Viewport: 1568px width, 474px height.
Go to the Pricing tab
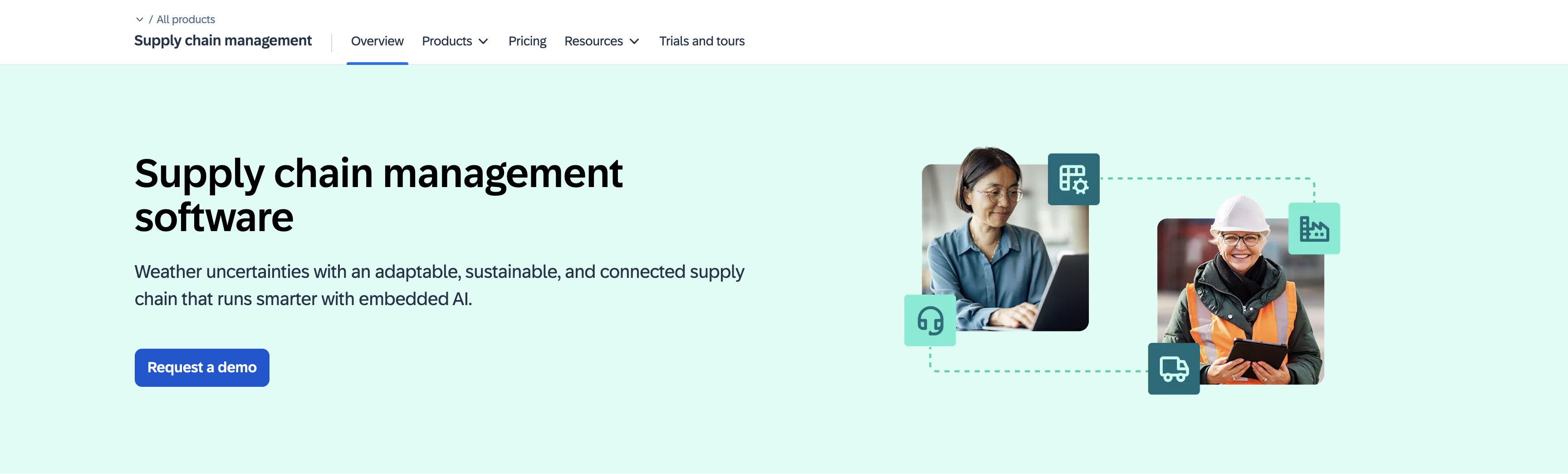click(527, 41)
